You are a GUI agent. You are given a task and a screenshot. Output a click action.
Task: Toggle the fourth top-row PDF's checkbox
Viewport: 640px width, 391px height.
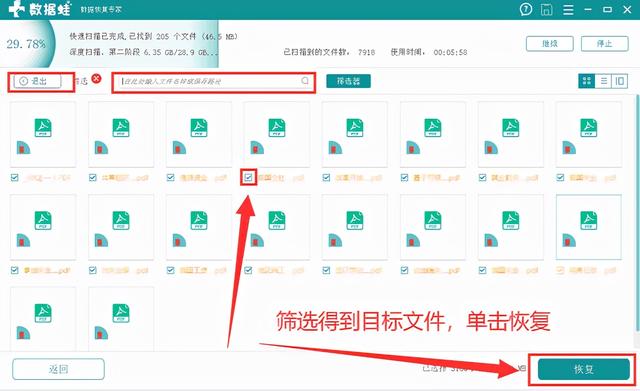point(248,178)
